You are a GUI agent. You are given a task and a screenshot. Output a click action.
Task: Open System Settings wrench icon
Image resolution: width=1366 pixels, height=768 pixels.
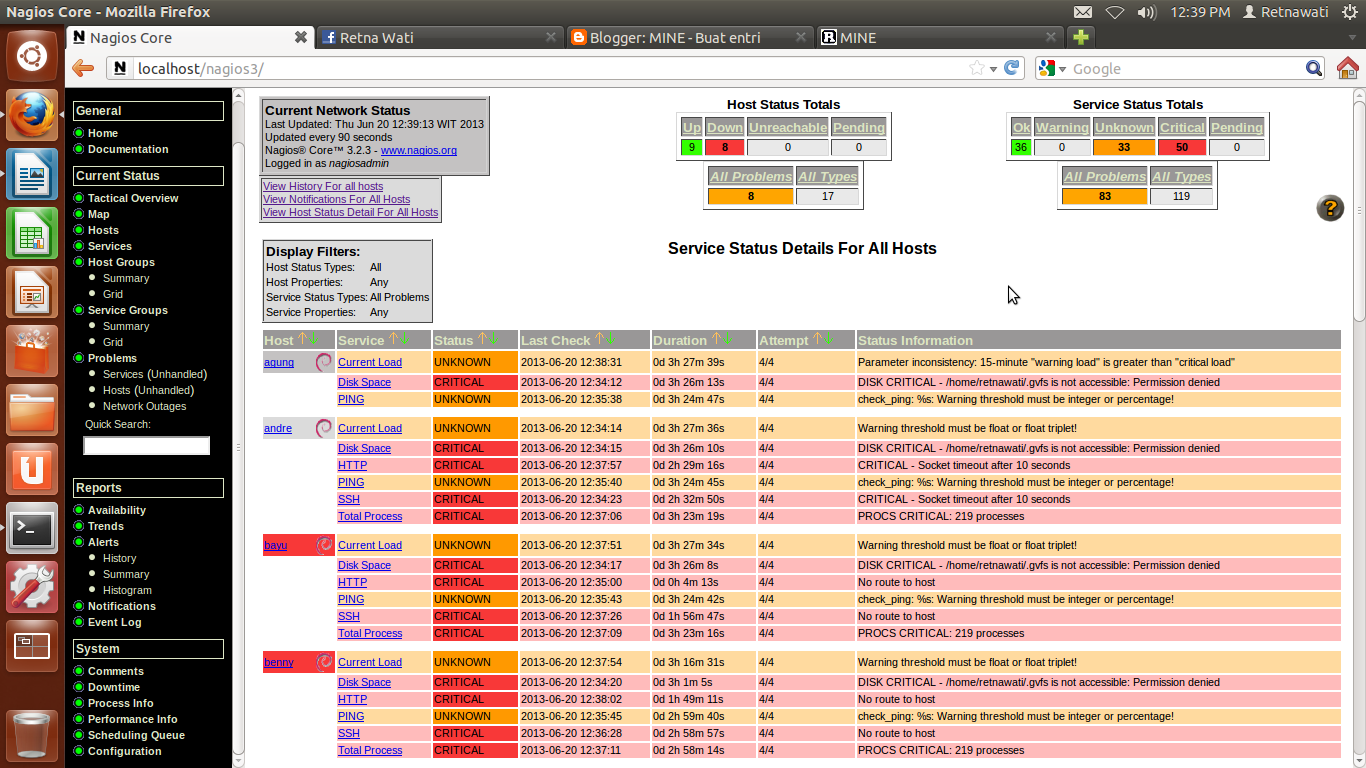point(32,586)
